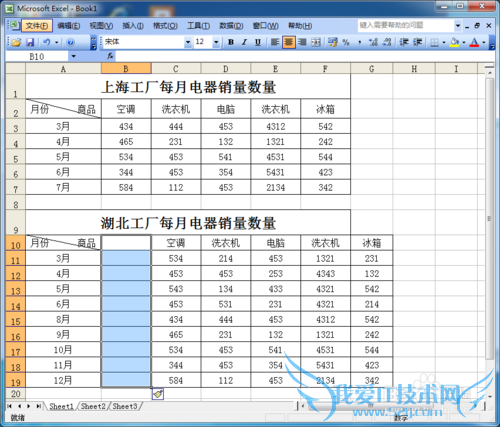
Task: Click the Insert Function fx icon
Action: pyautogui.click(x=110, y=56)
